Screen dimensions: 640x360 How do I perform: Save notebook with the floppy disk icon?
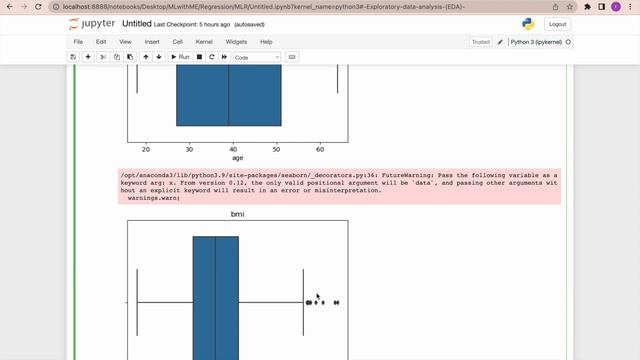point(73,57)
